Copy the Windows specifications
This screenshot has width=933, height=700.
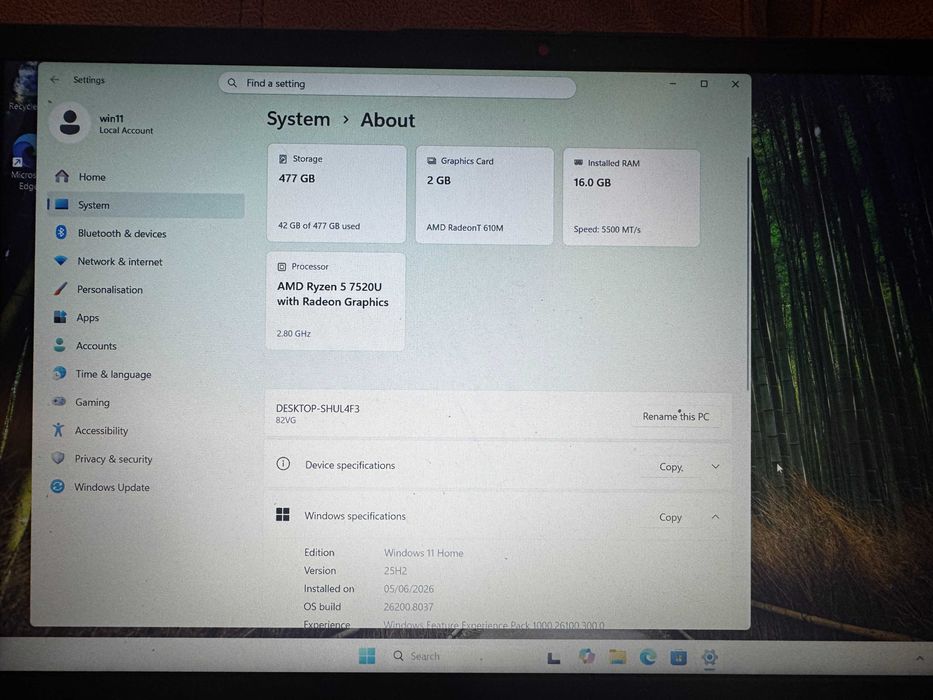pos(671,517)
